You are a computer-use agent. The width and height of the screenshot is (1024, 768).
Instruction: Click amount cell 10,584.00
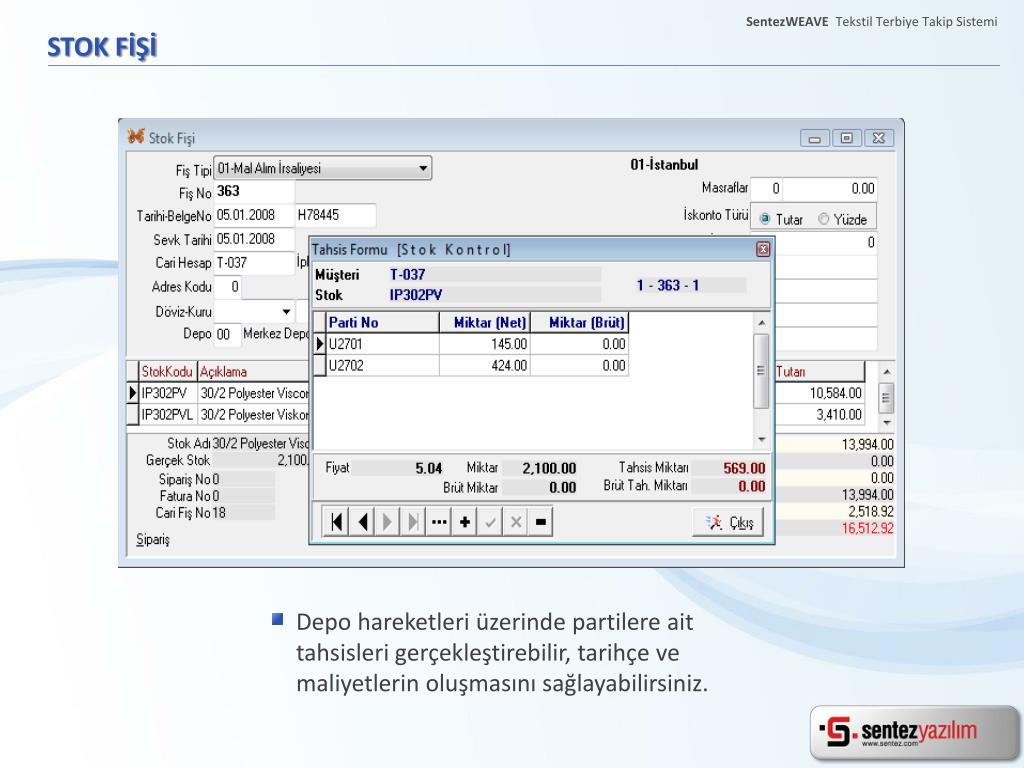[x=819, y=393]
